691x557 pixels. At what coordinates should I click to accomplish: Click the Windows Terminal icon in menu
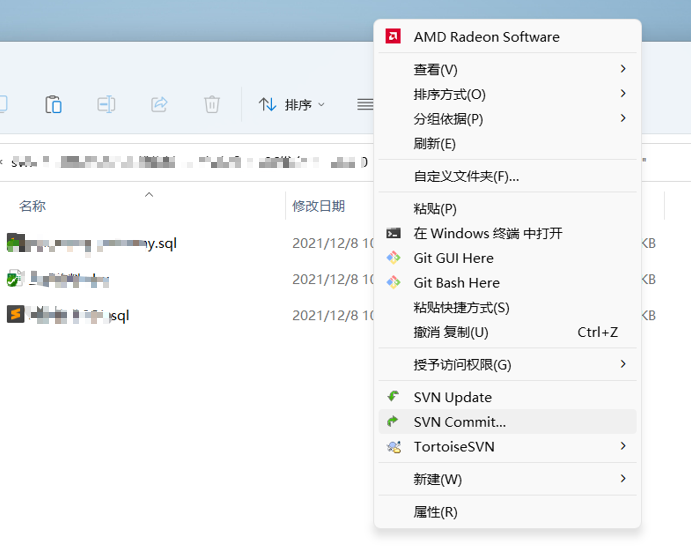[394, 233]
